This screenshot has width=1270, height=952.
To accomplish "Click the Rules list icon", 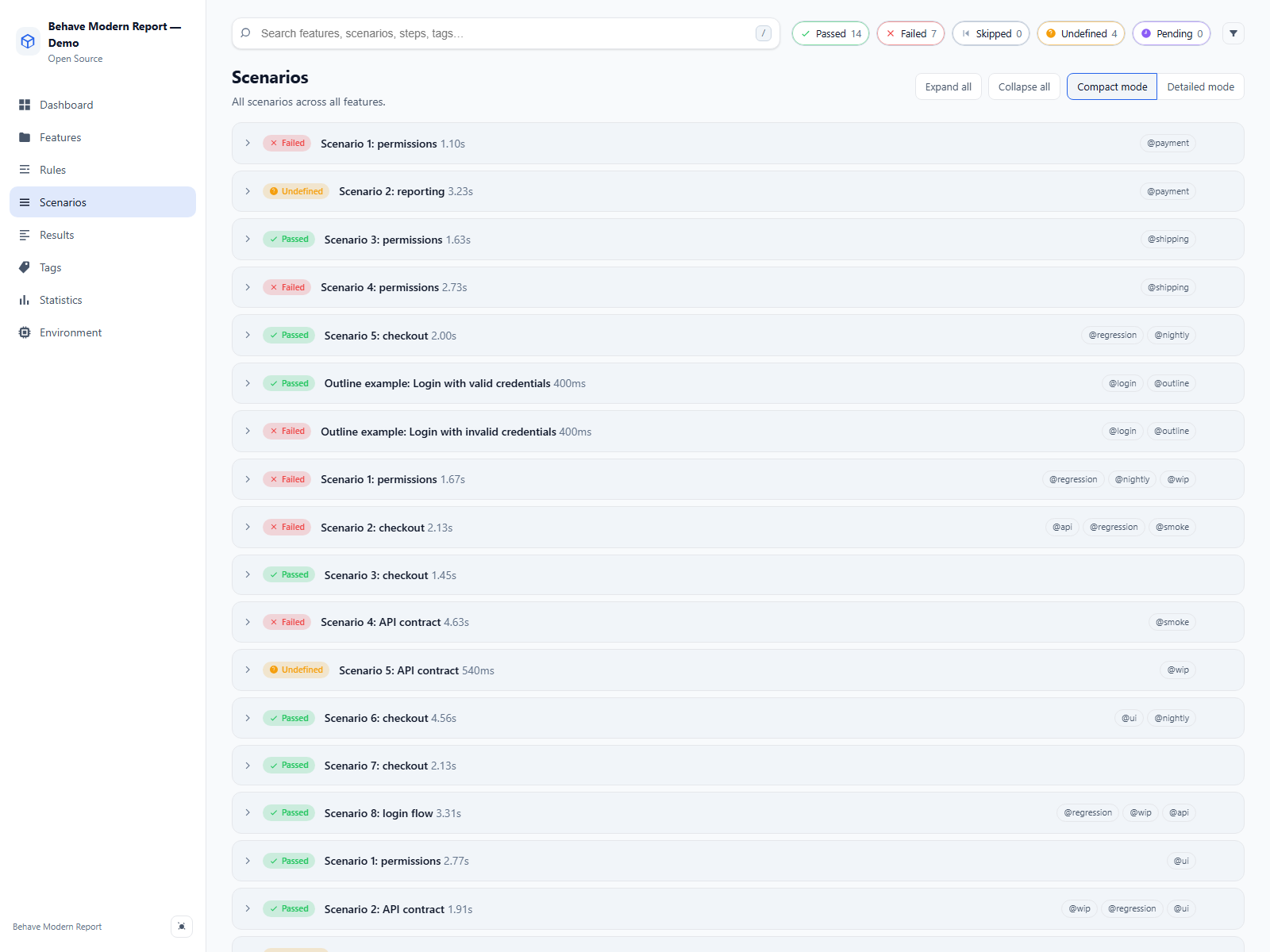I will pyautogui.click(x=25, y=170).
